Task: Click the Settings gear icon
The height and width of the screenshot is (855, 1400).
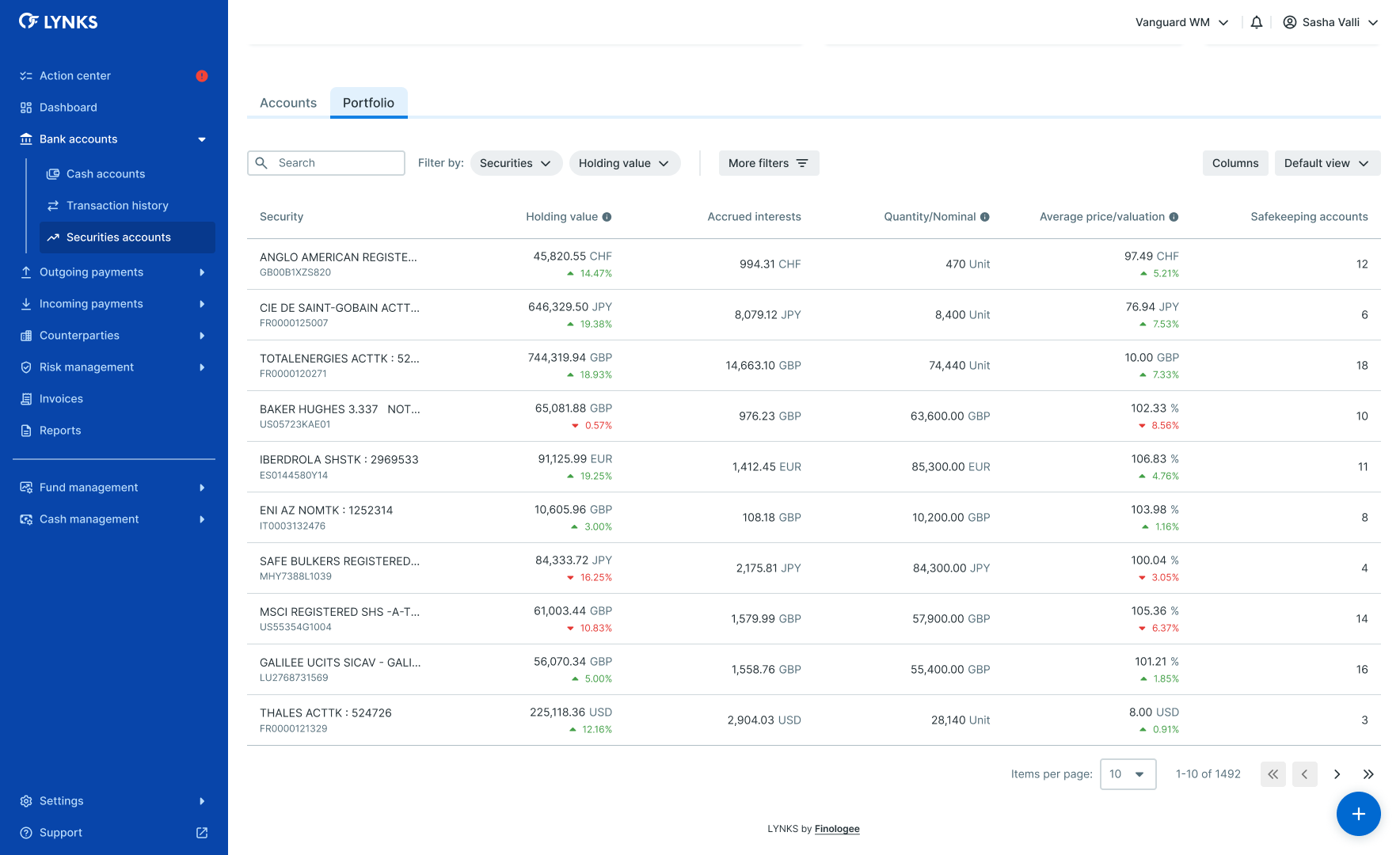Action: coord(26,801)
